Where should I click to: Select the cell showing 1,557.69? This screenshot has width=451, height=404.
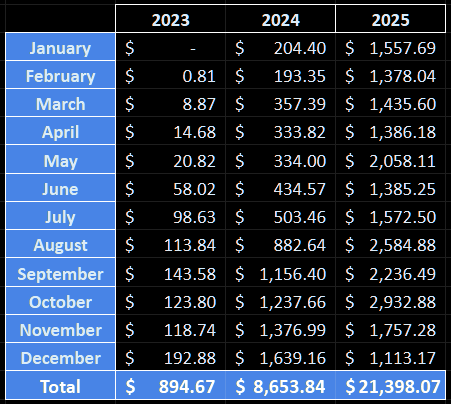pos(390,47)
